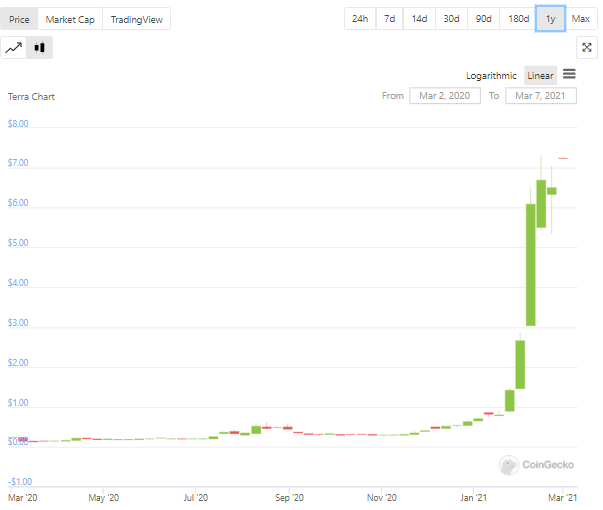The height and width of the screenshot is (510, 603).
Task: Click the $7.00 axis label
Action: (x=18, y=163)
